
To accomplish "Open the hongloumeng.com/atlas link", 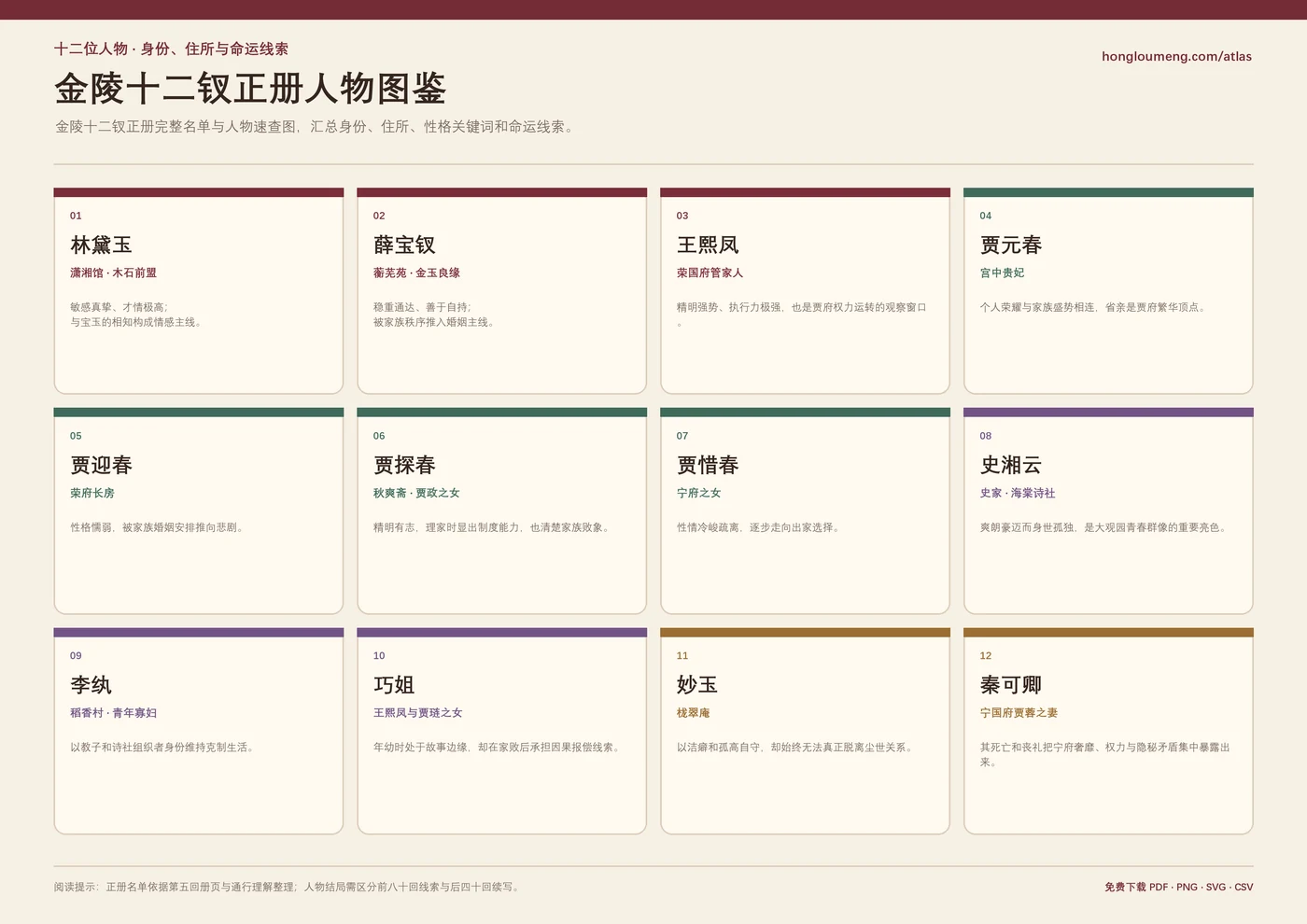I will pos(1176,56).
